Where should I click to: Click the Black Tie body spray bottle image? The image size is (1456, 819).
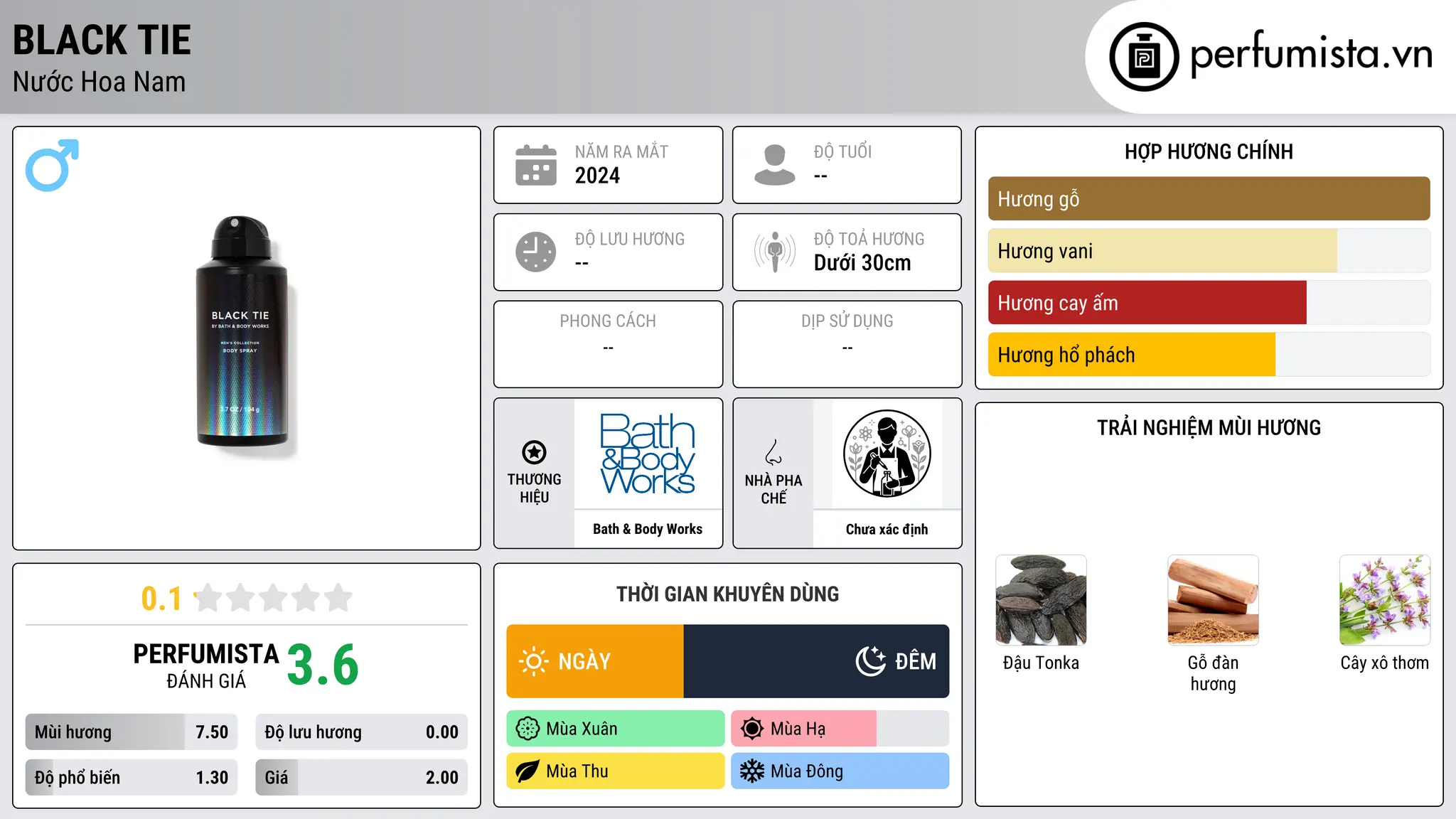coord(242,331)
